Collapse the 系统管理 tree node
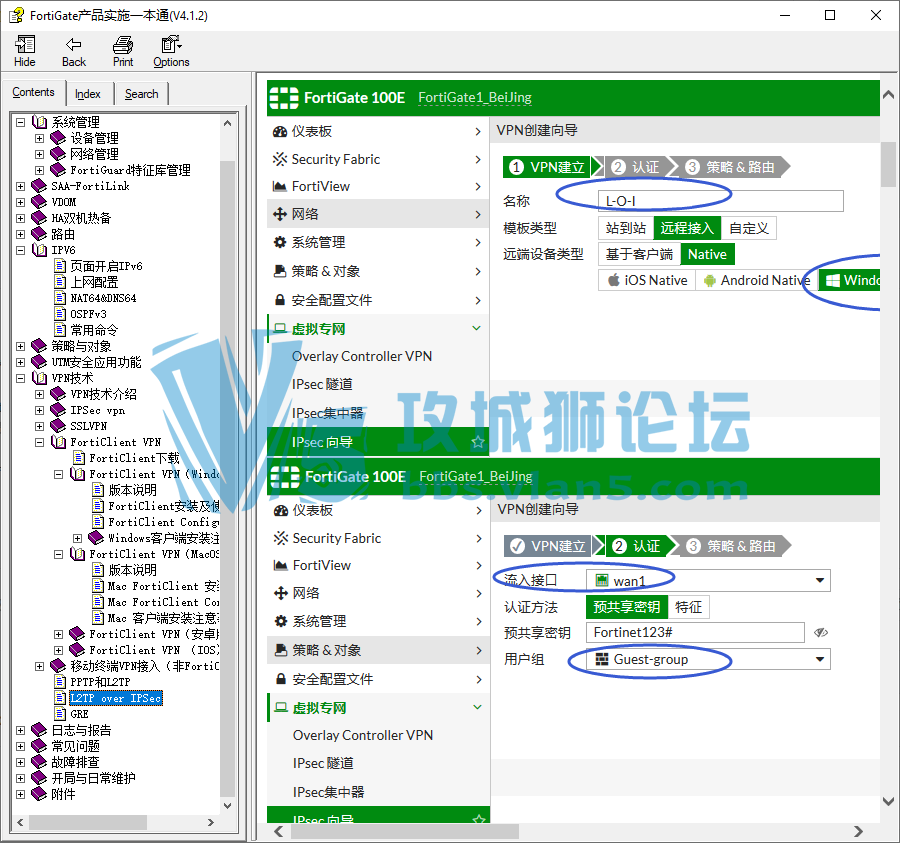 click(x=21, y=122)
